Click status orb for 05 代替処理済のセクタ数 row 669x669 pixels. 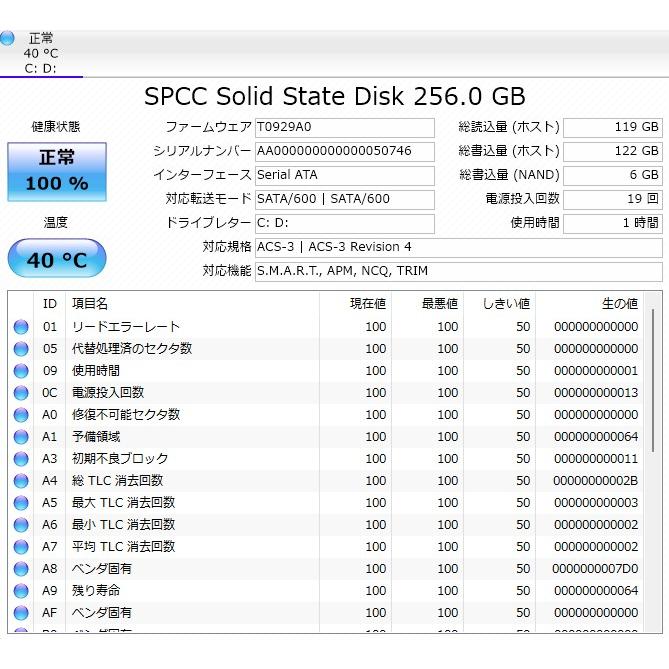21,349
